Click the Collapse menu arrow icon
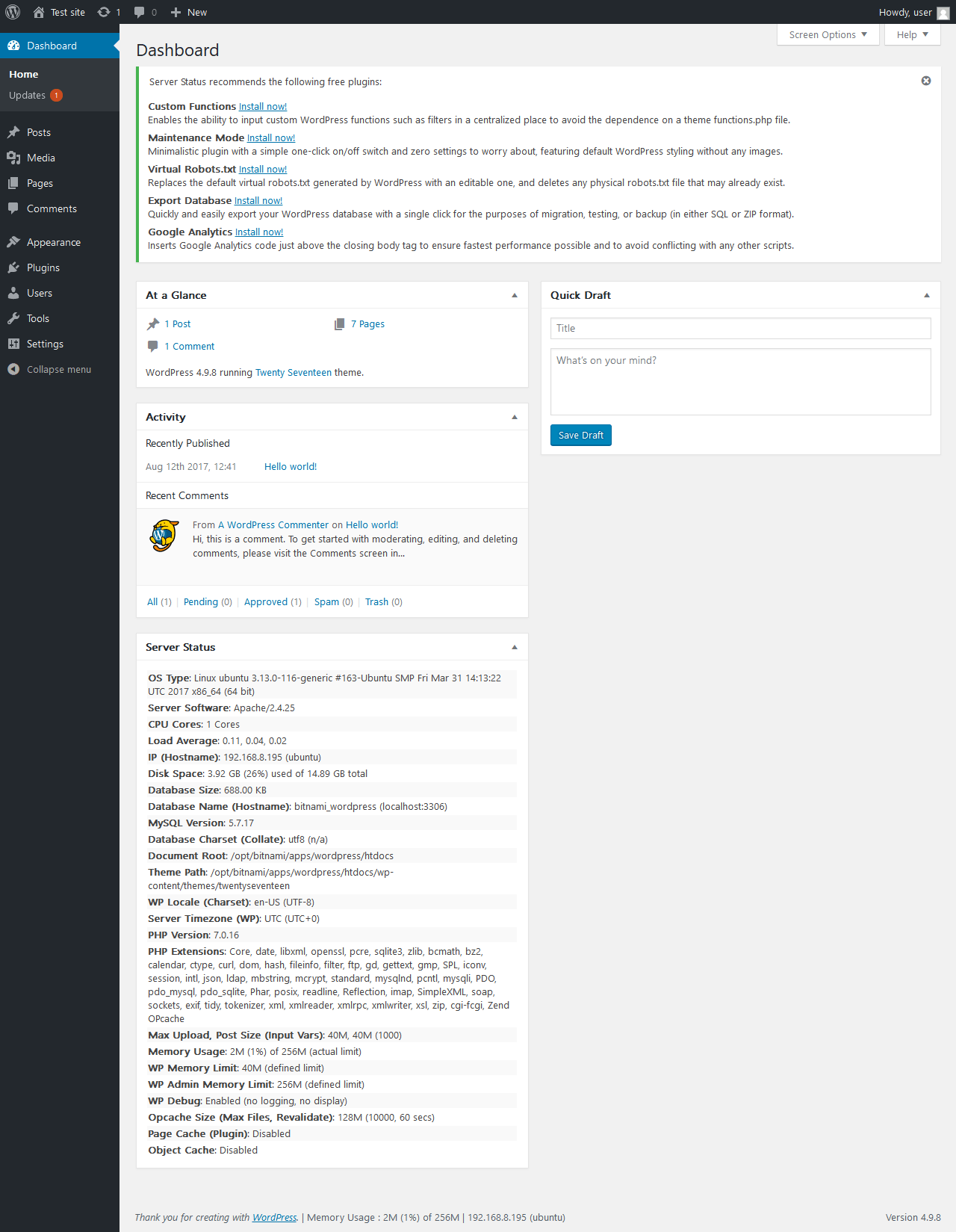 pyautogui.click(x=13, y=369)
